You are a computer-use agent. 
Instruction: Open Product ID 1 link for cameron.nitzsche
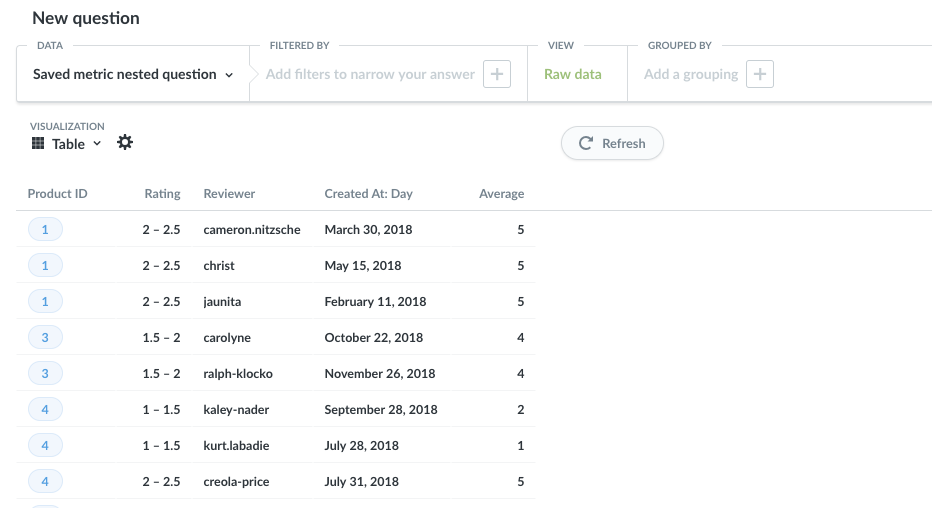pyautogui.click(x=45, y=230)
